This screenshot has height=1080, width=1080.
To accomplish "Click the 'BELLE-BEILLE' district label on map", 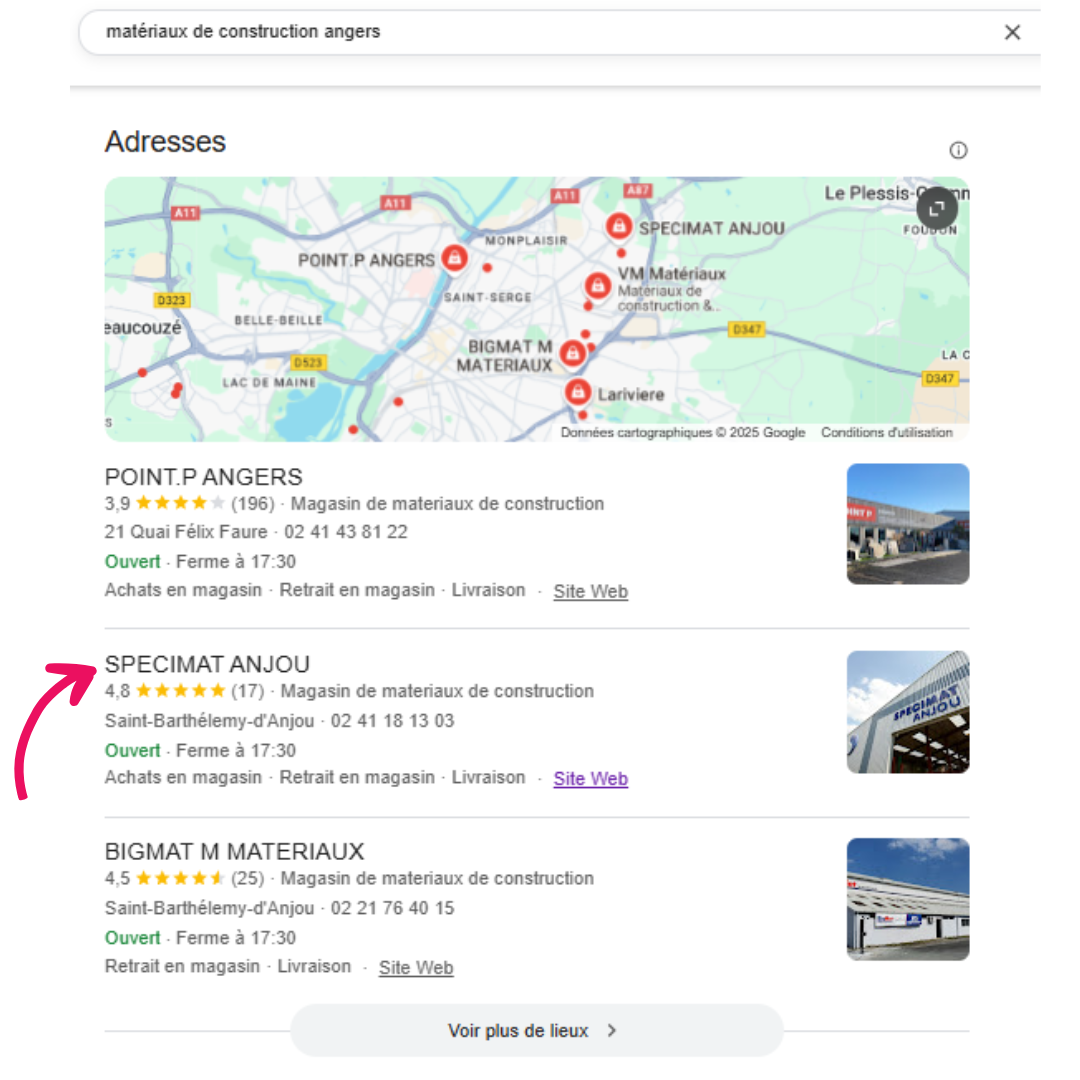I will (x=278, y=320).
